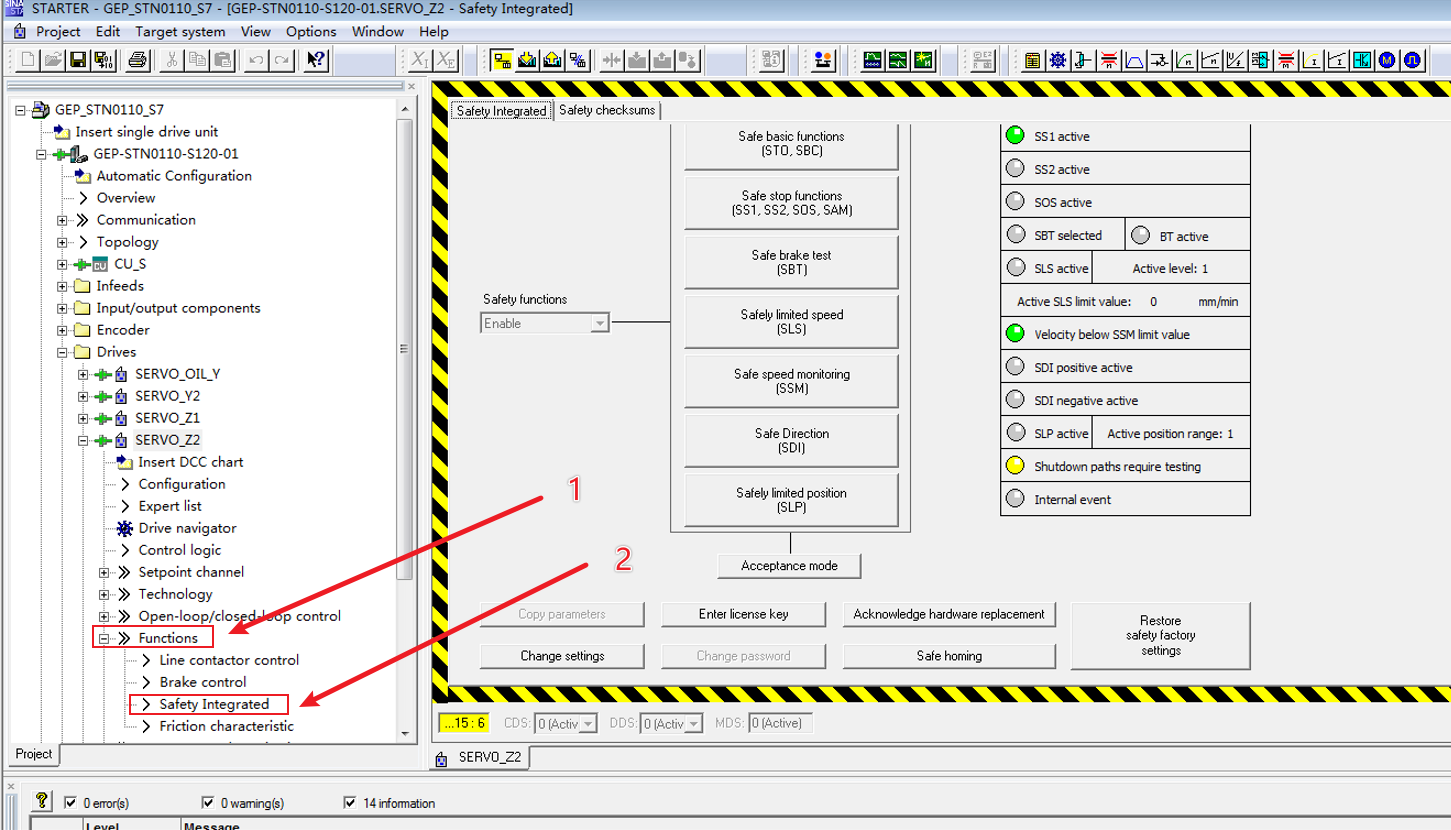
Task: Click the Save project floppy disk icon
Action: tap(78, 61)
